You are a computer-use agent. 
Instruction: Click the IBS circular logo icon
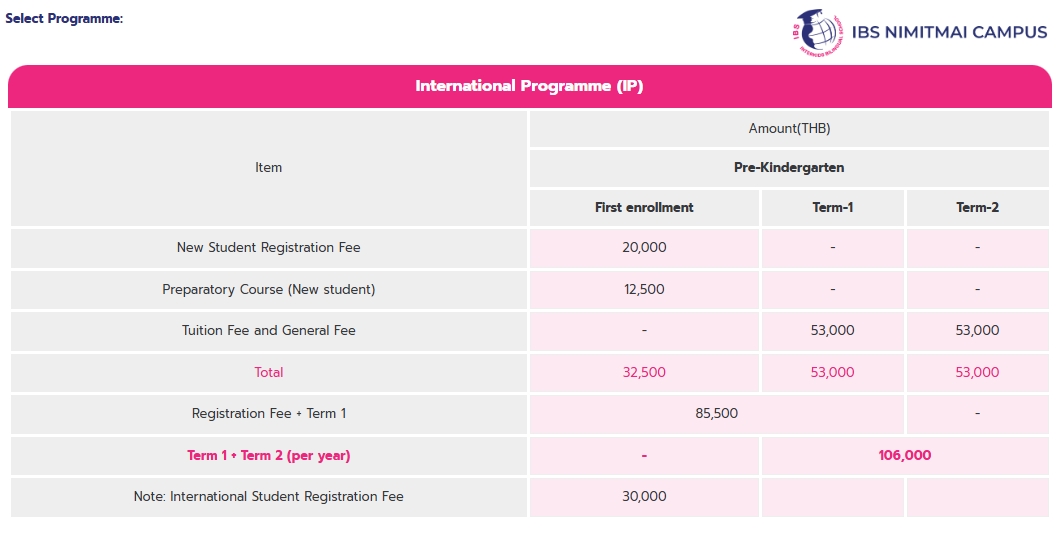click(817, 33)
